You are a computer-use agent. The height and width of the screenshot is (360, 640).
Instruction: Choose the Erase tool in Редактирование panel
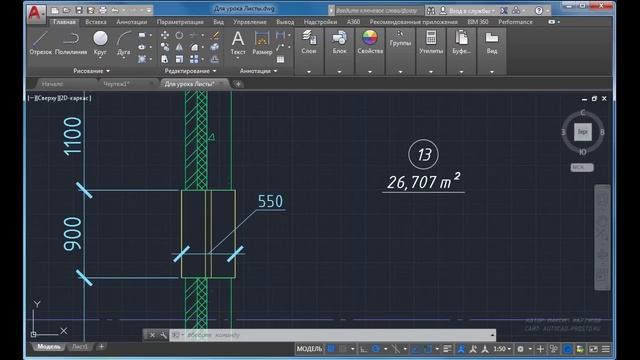[x=215, y=36]
